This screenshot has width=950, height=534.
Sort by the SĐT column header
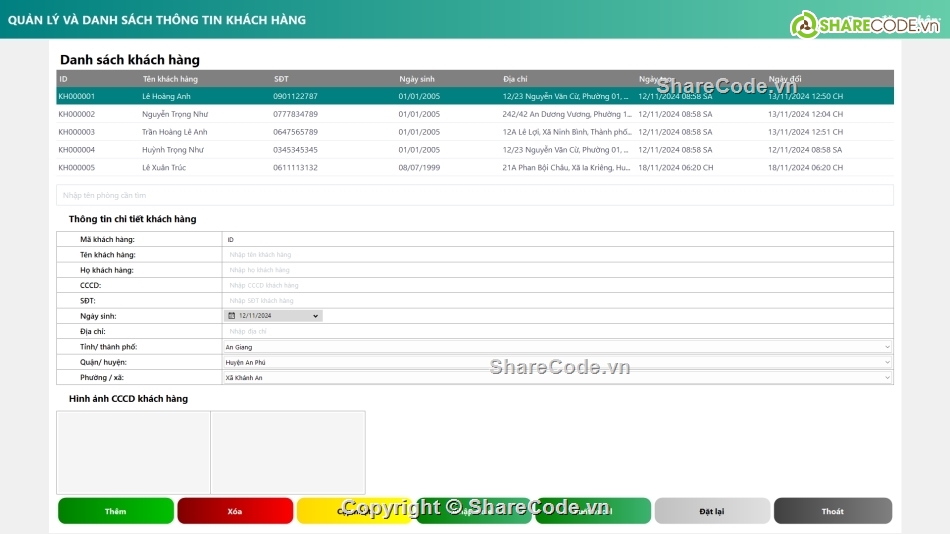click(281, 79)
